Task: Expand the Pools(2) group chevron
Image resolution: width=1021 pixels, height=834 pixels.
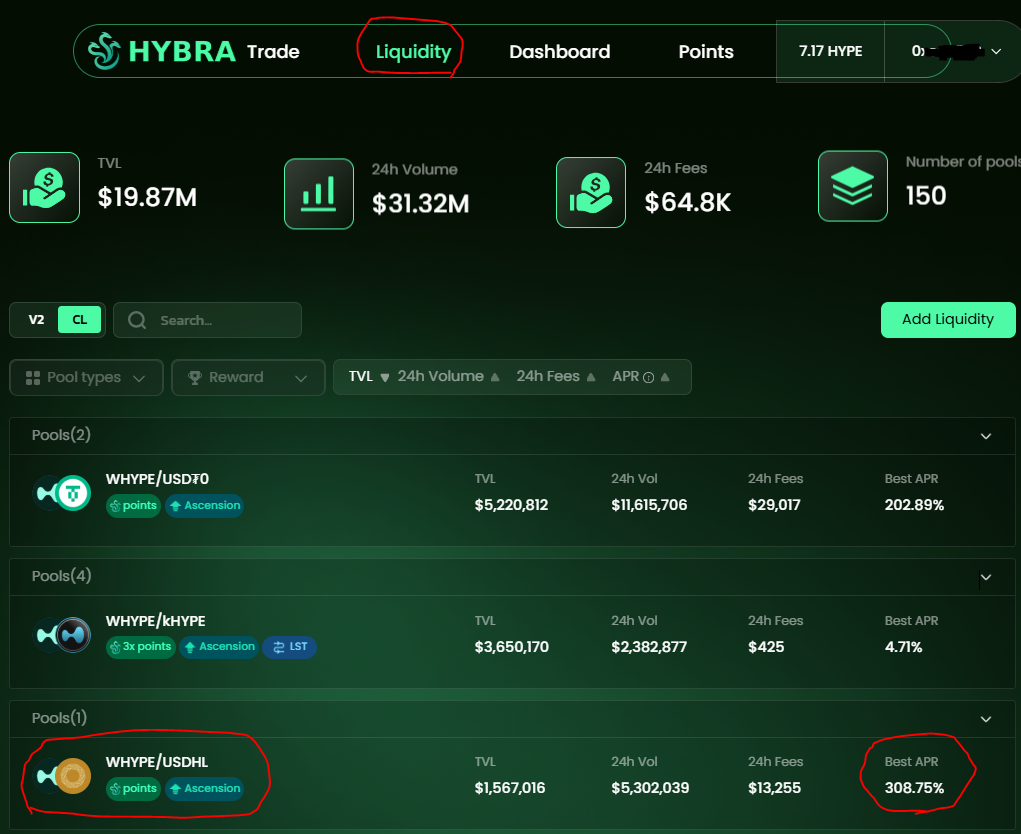Action: point(986,436)
